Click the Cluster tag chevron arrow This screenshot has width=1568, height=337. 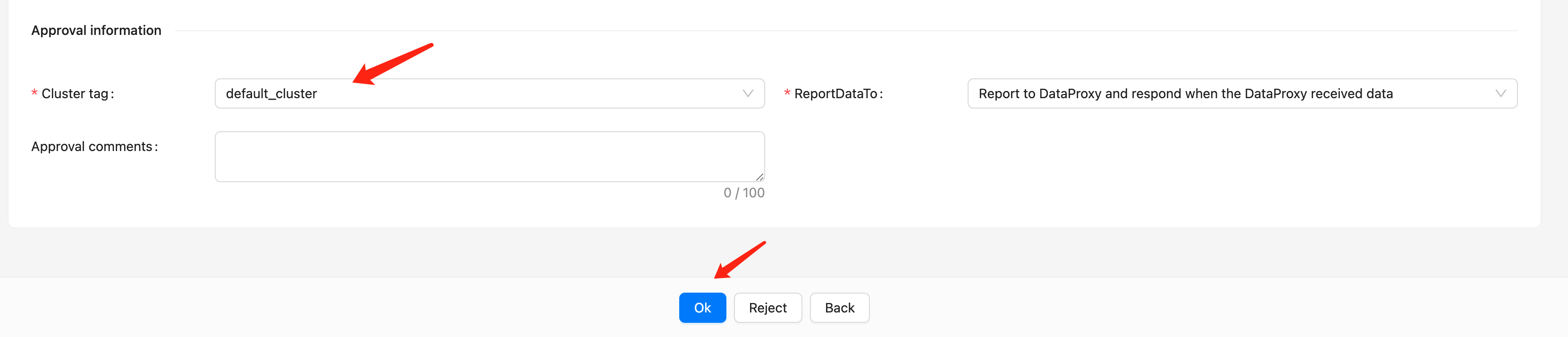point(748,93)
